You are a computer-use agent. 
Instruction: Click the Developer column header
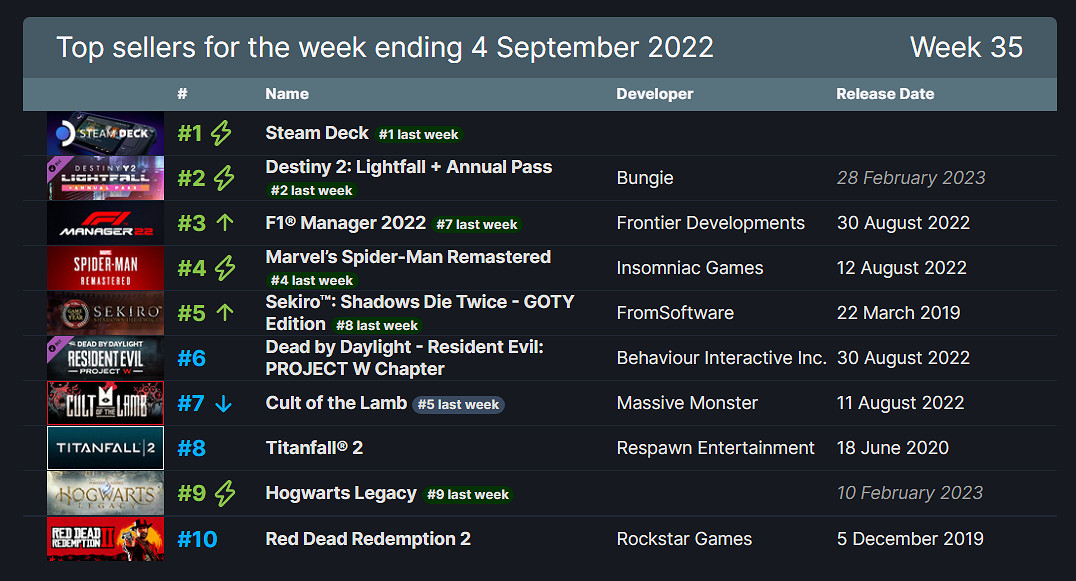click(x=654, y=94)
